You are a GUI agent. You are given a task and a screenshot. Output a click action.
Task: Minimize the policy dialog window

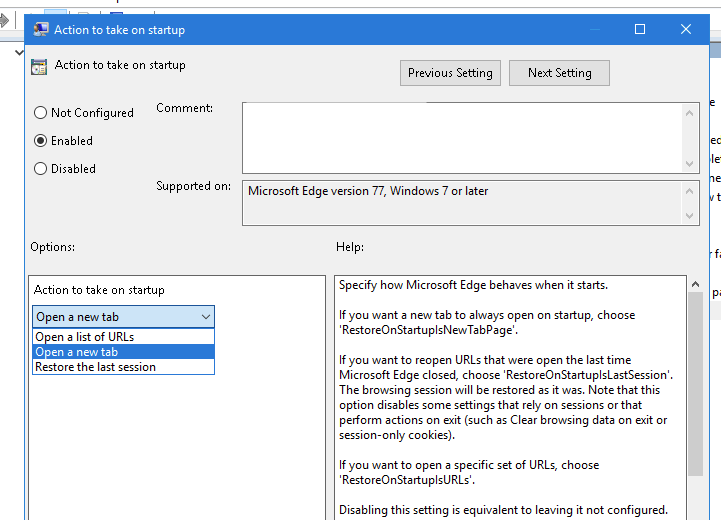(x=595, y=29)
